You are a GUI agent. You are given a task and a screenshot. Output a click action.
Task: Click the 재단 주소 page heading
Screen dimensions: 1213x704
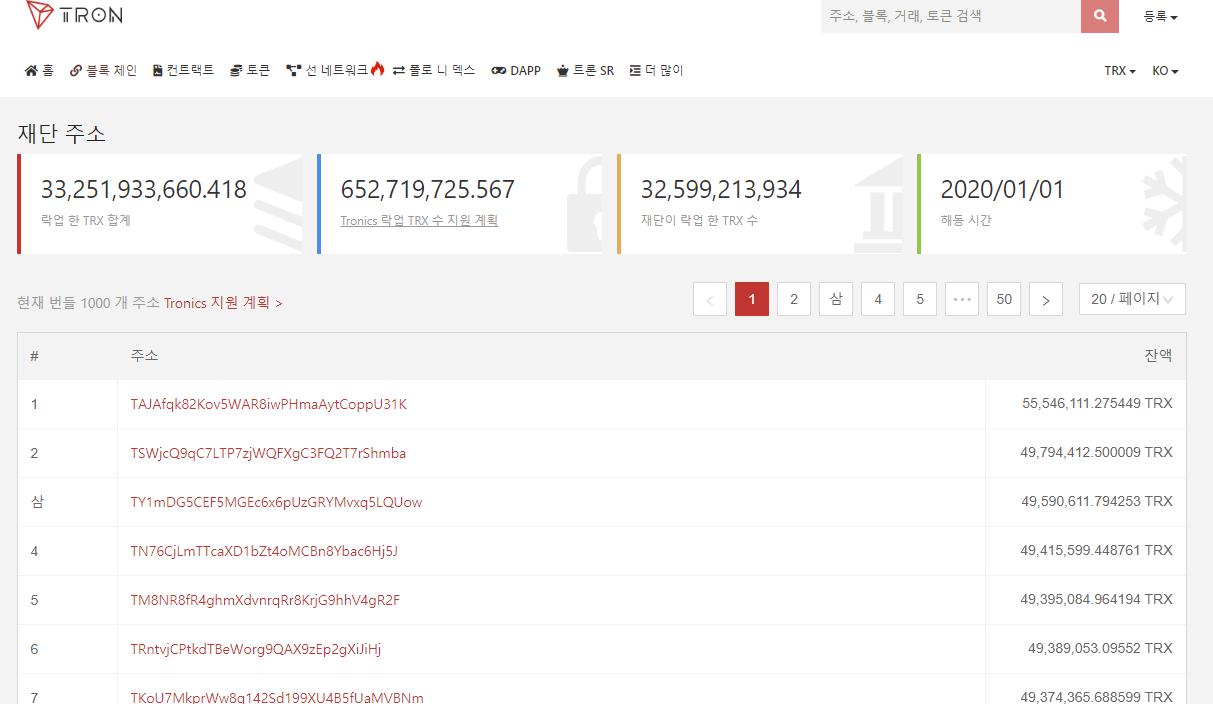tap(62, 134)
